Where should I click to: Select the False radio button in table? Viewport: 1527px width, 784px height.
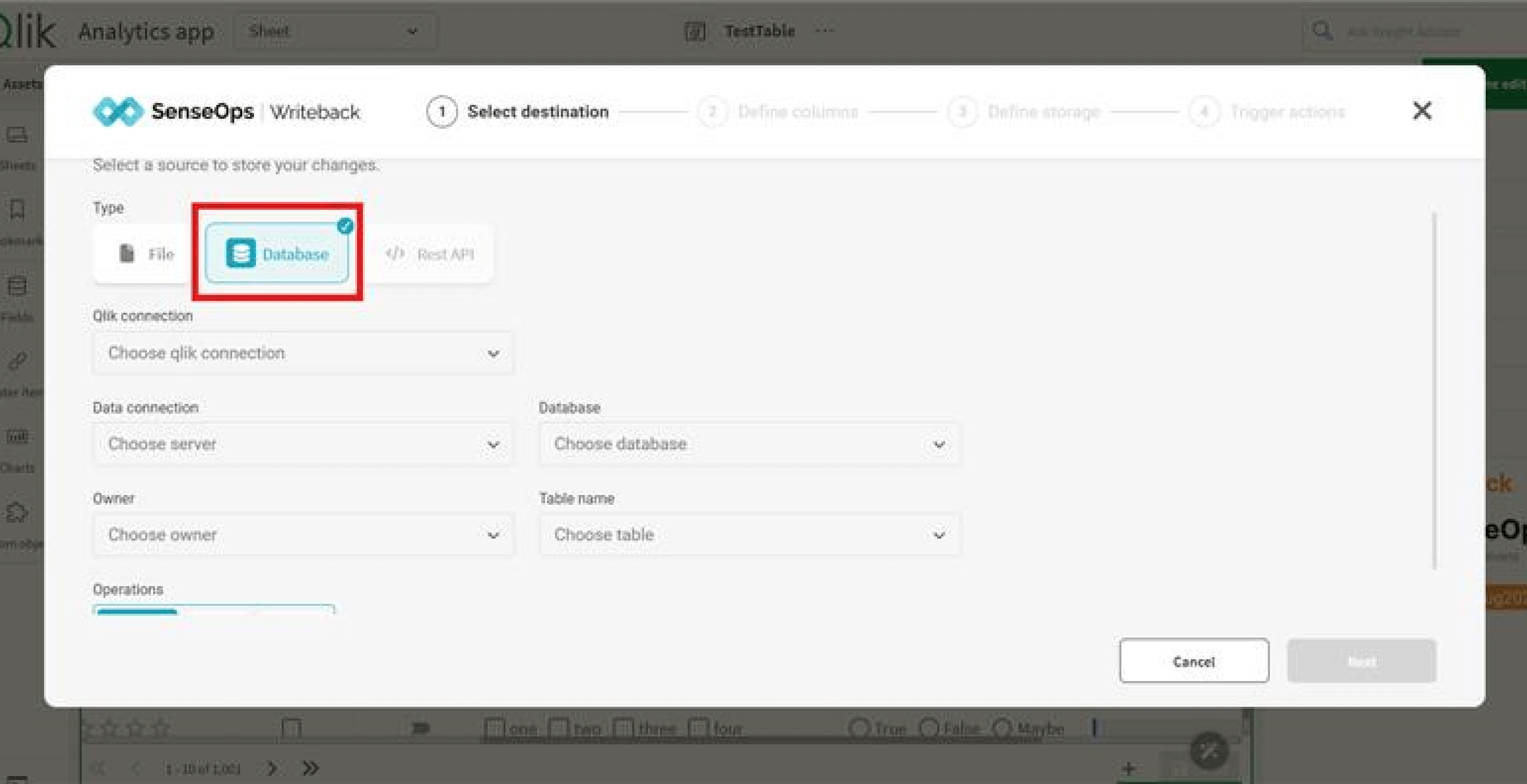(x=930, y=728)
